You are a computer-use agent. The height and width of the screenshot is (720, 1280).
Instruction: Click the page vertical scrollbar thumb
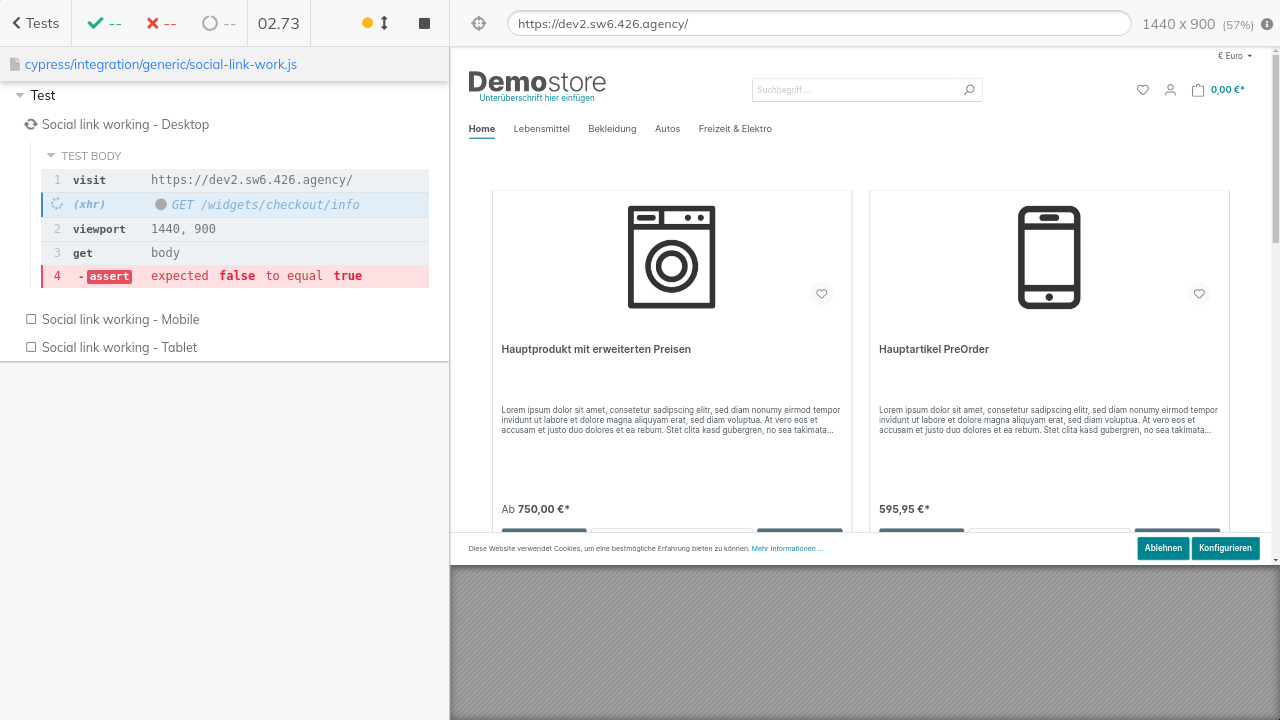pyautogui.click(x=1275, y=150)
